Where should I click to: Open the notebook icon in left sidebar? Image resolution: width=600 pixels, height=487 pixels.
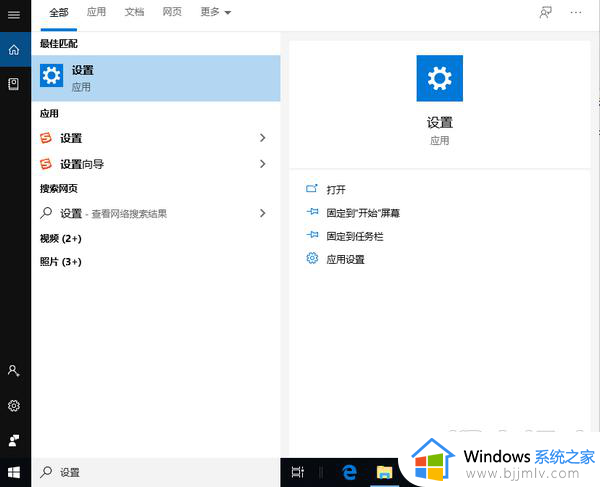14,83
